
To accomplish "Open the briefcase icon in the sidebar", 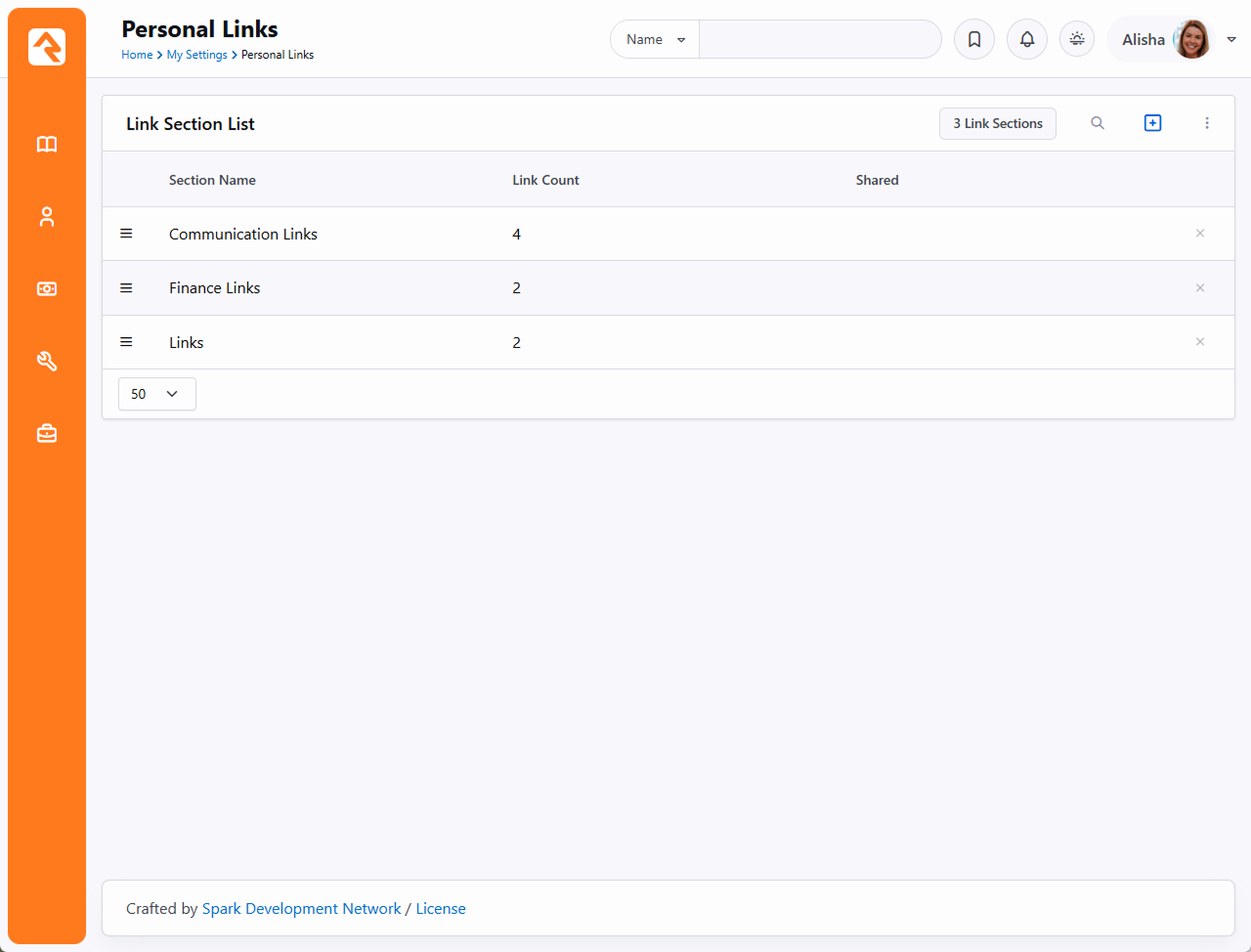I will pos(47,433).
